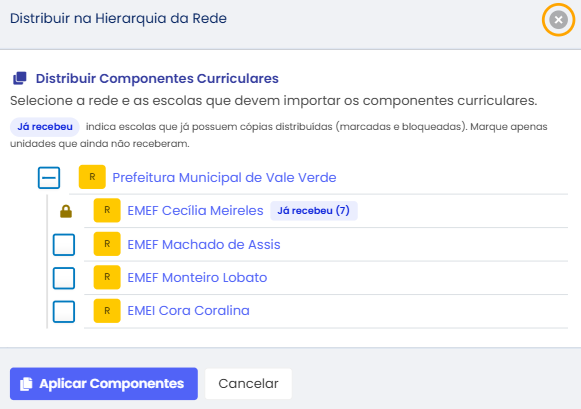Click the stacked-copies icon beside Distribuir Componentes Curriculares

coord(20,78)
